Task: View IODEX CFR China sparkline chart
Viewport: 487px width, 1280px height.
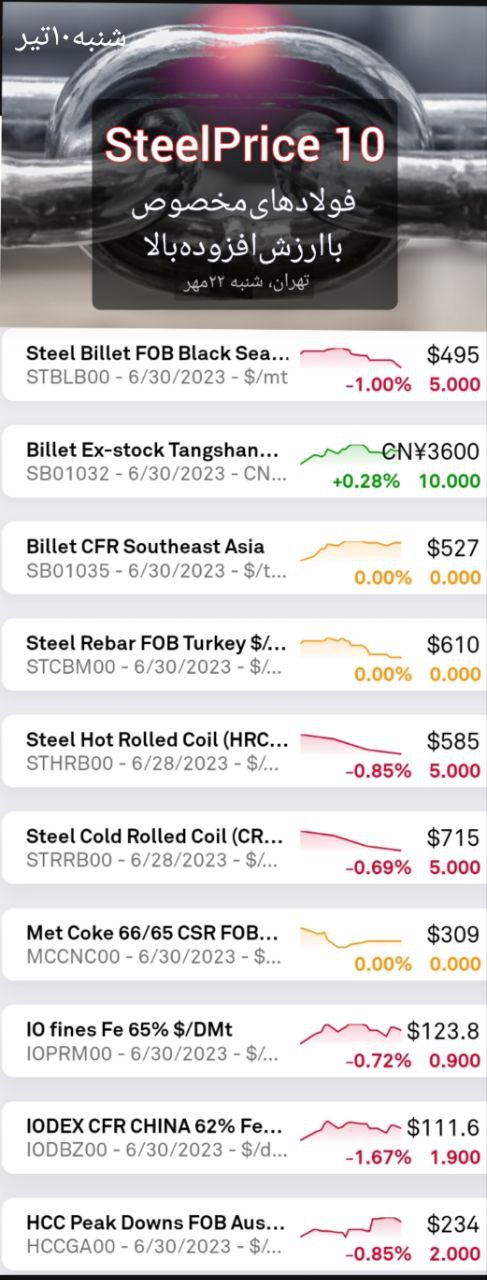Action: coord(351,1130)
